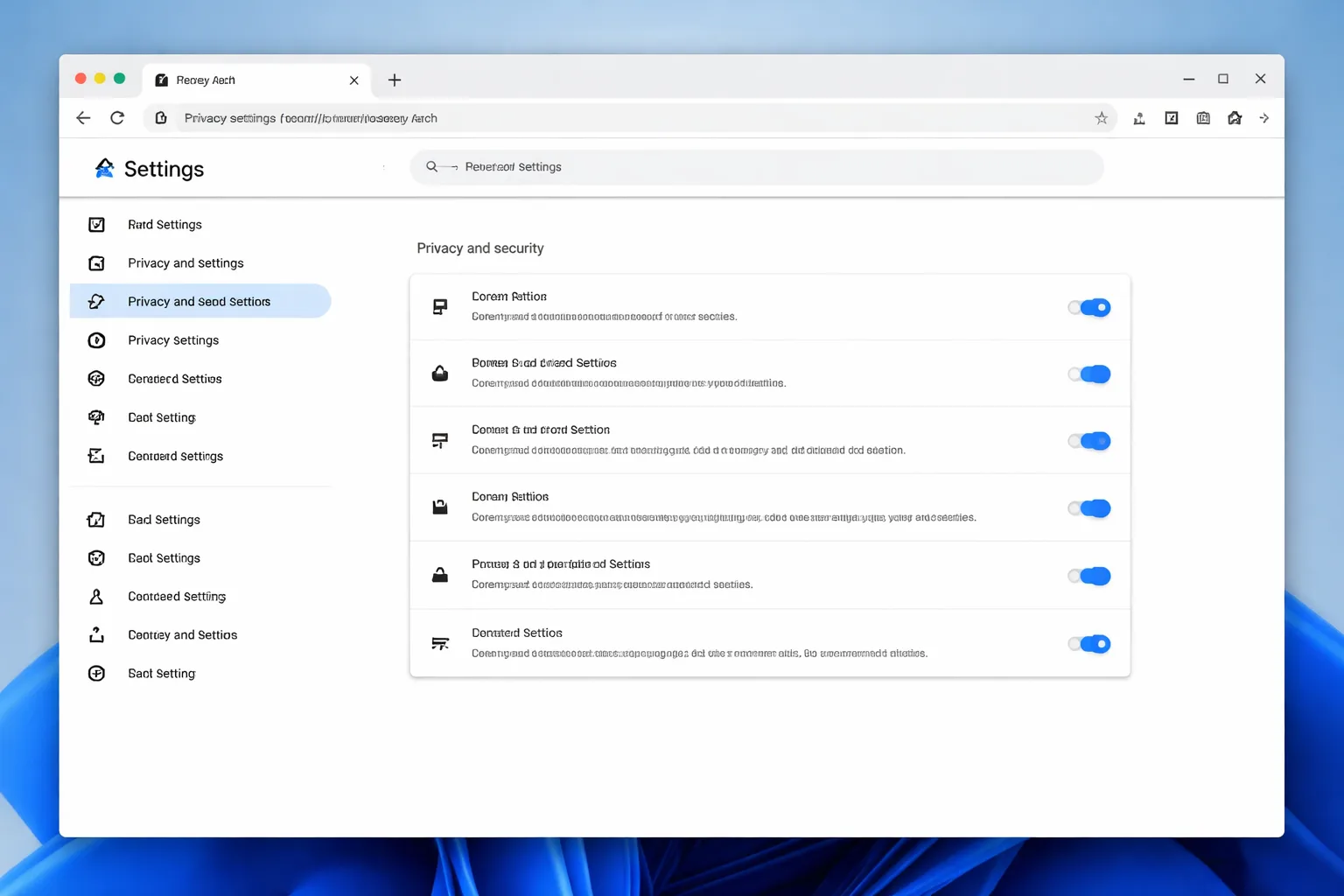Click icon beside Rard Settings
The width and height of the screenshot is (1344, 896).
coord(97,225)
